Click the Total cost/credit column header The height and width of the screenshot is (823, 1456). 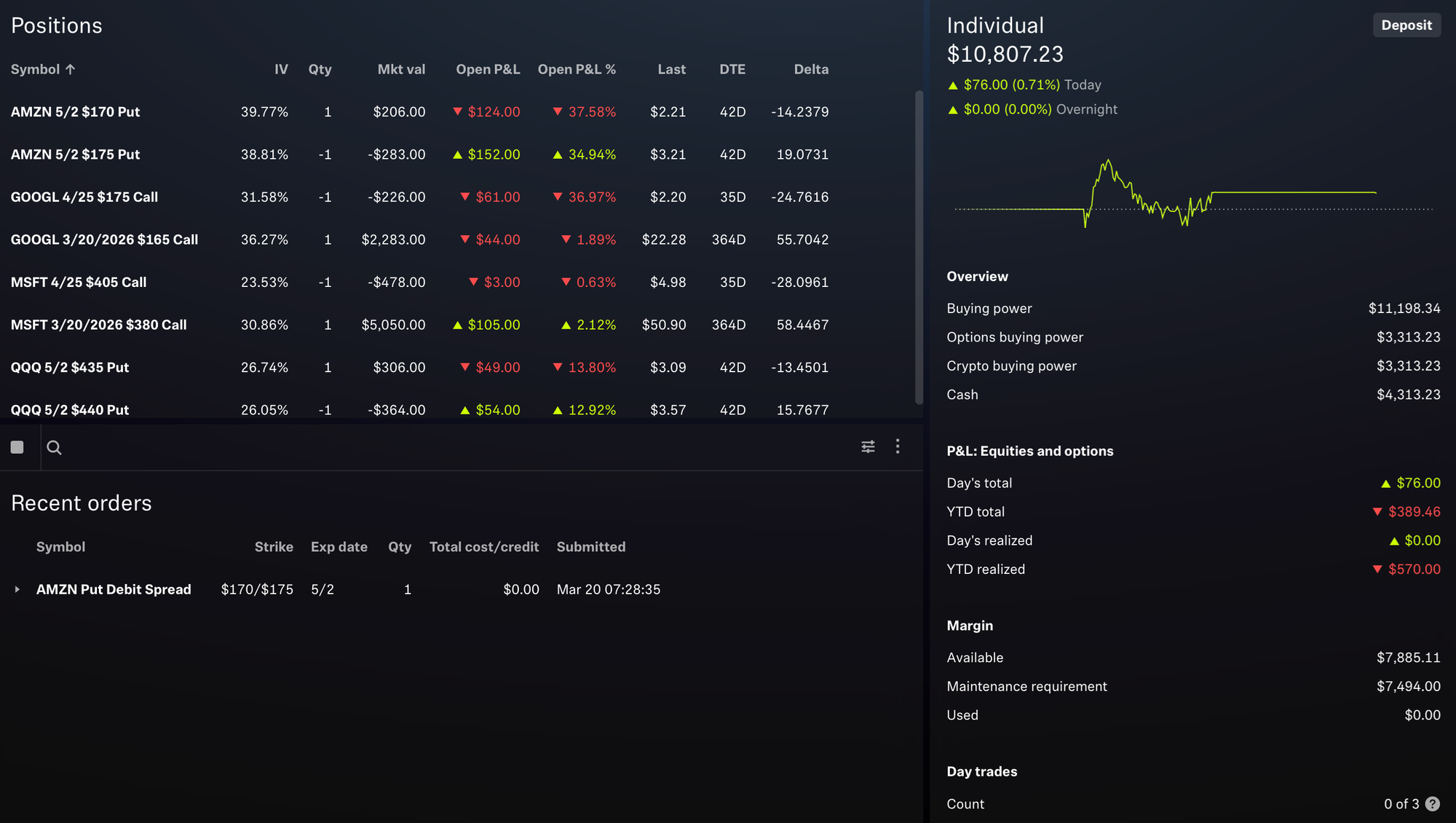484,547
